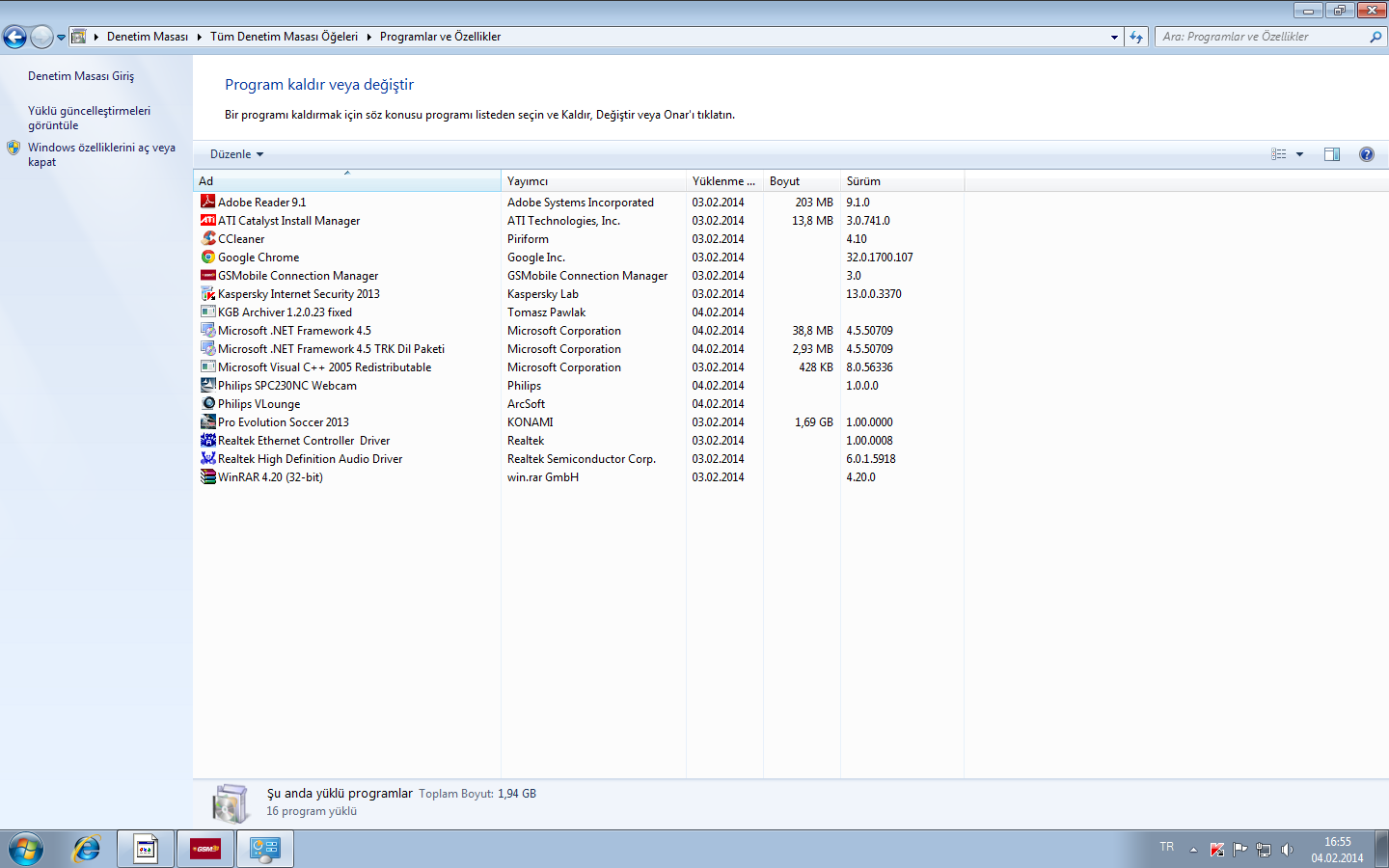This screenshot has width=1389, height=868.
Task: Click Tüm Denetim Masası Öğeleri breadcrumb
Action: (x=284, y=37)
